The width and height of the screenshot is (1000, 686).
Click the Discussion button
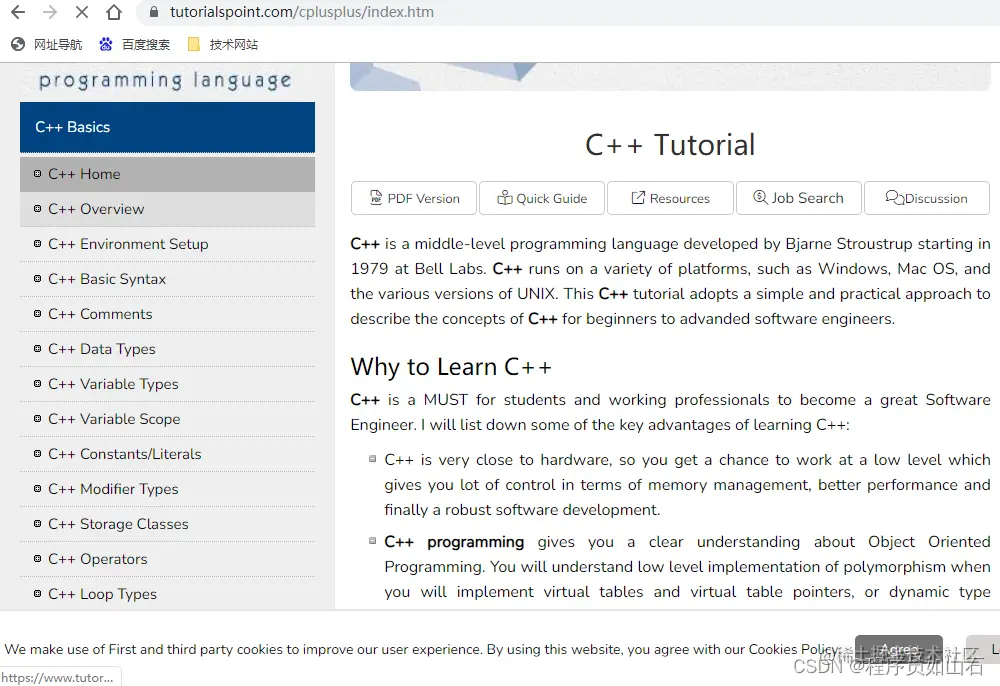927,198
